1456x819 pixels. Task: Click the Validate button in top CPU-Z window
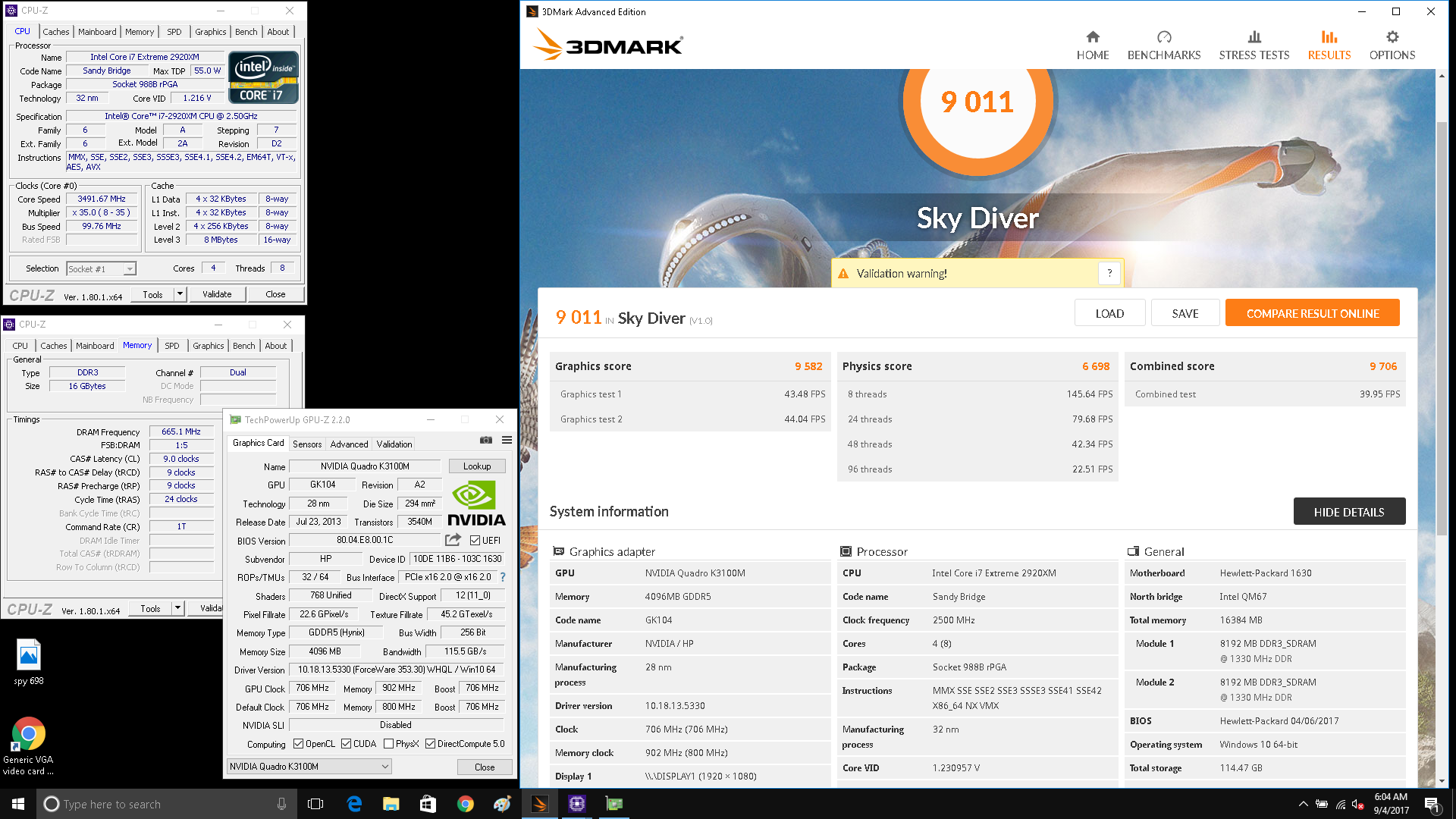click(x=217, y=294)
